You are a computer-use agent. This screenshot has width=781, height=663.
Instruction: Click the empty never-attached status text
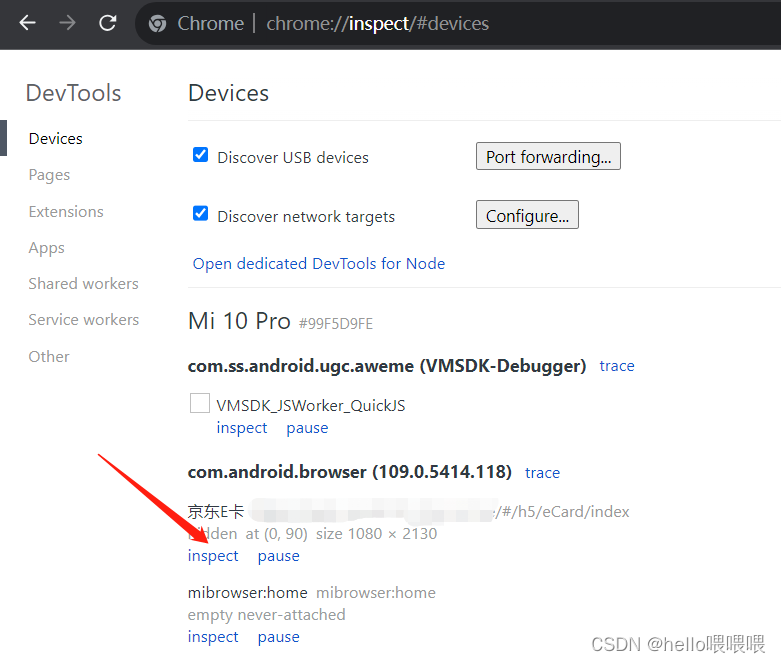click(266, 615)
